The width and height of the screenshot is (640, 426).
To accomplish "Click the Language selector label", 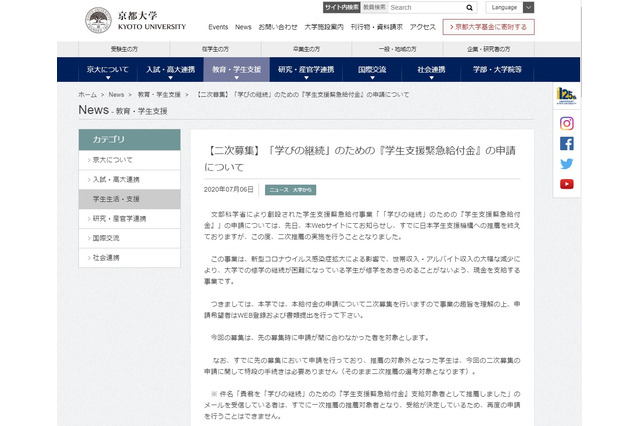I will coord(504,7).
